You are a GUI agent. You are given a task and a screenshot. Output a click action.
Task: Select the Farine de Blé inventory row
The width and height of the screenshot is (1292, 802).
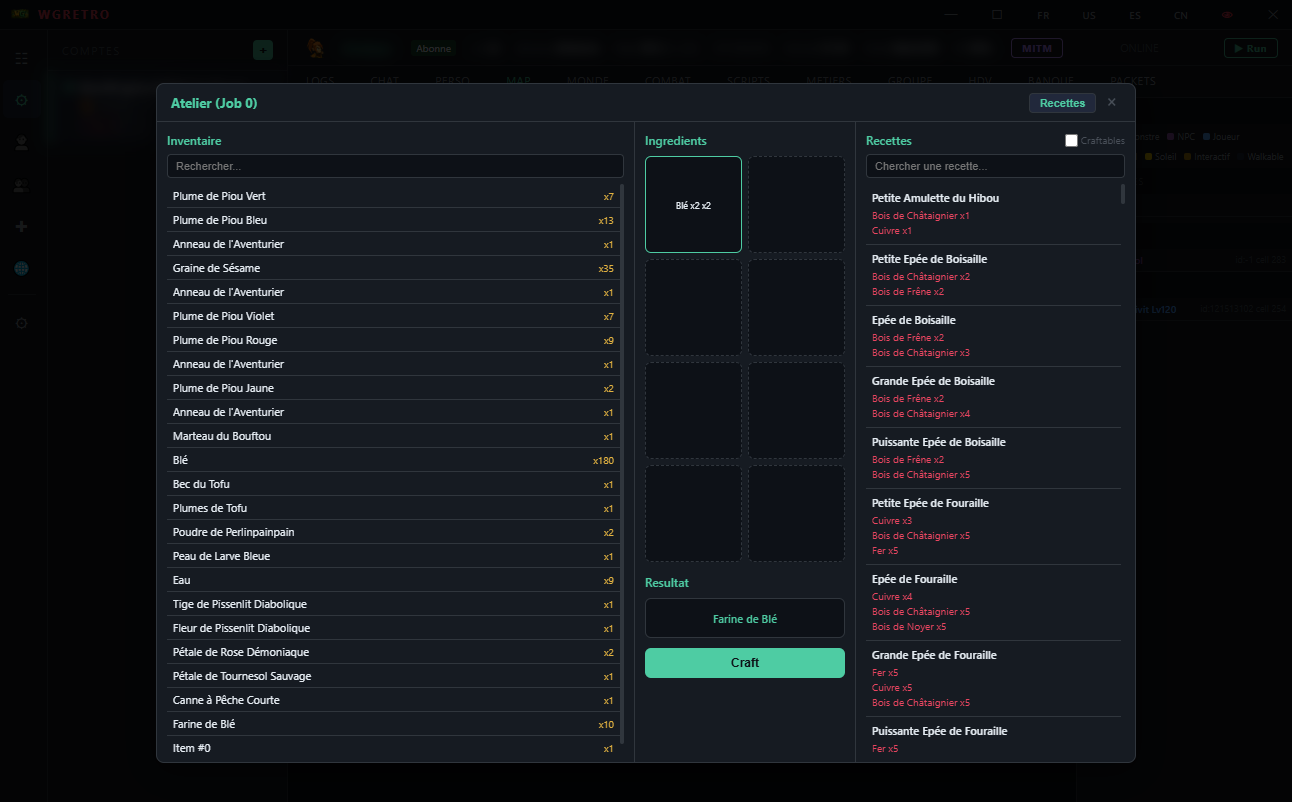click(x=394, y=724)
